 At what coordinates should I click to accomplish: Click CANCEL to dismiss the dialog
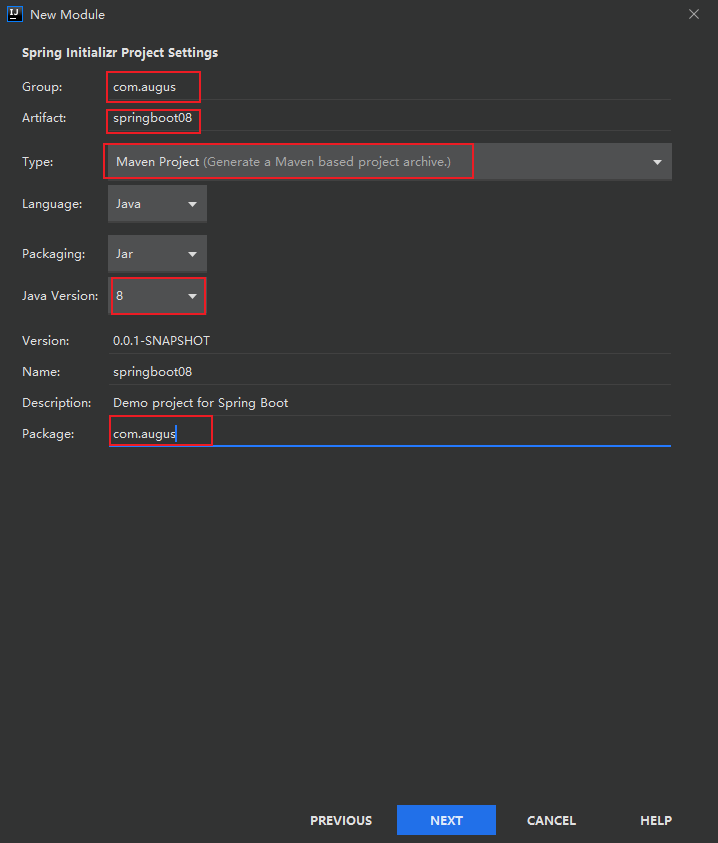[x=551, y=820]
